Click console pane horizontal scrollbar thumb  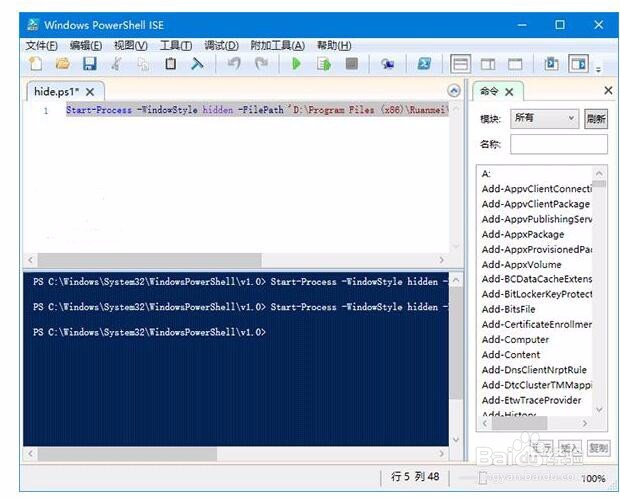click(x=127, y=453)
